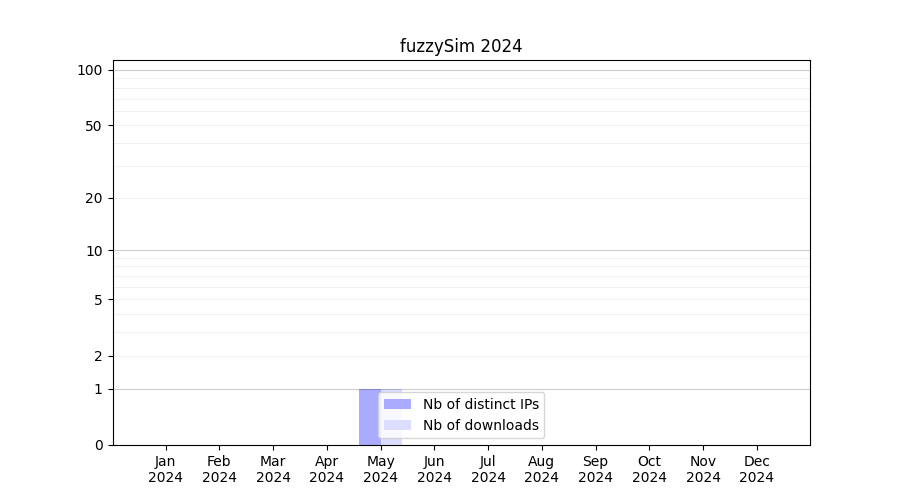
Task: Click the 'Nb of distinct IPs' legend swatch
Action: coord(397,404)
